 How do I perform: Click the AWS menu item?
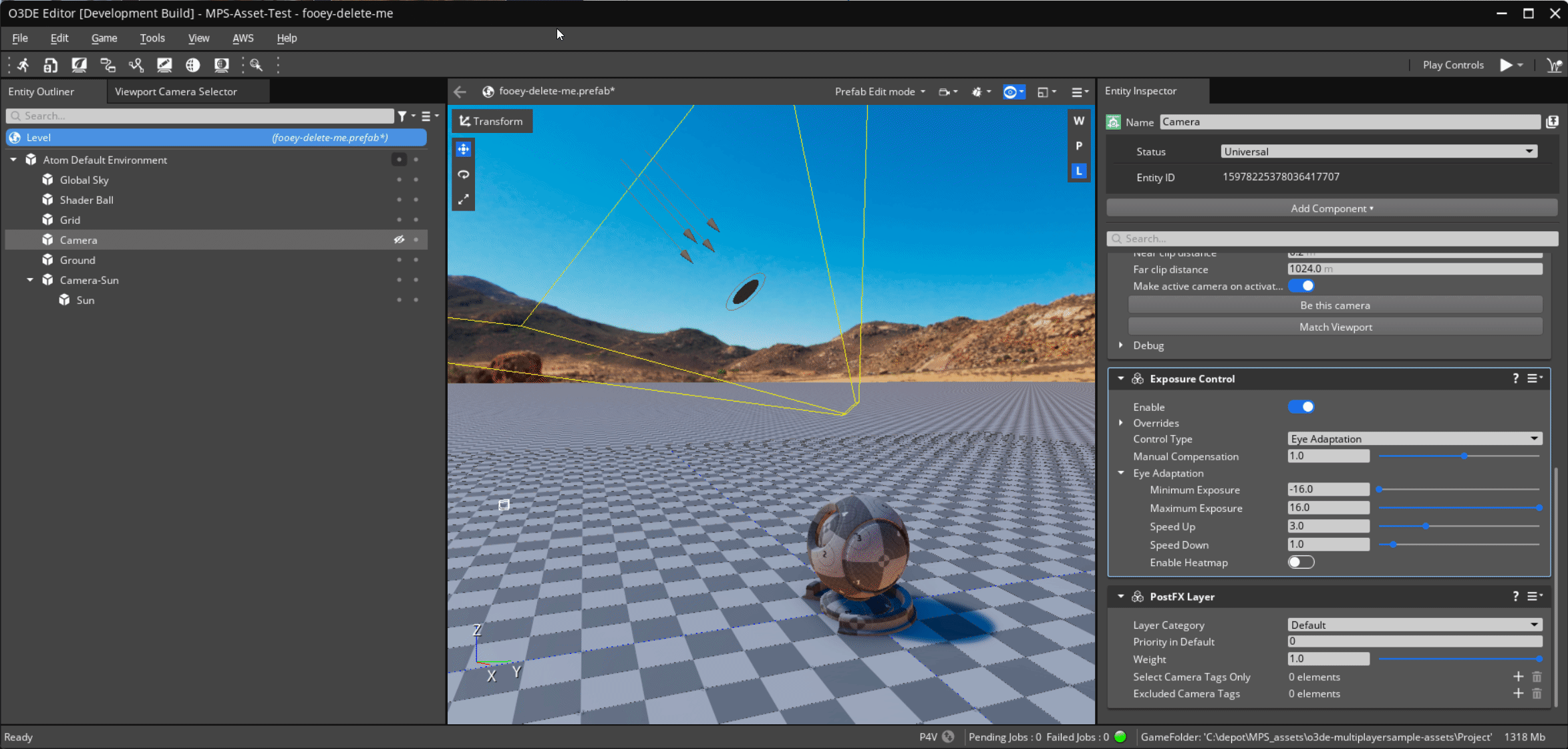click(x=243, y=38)
